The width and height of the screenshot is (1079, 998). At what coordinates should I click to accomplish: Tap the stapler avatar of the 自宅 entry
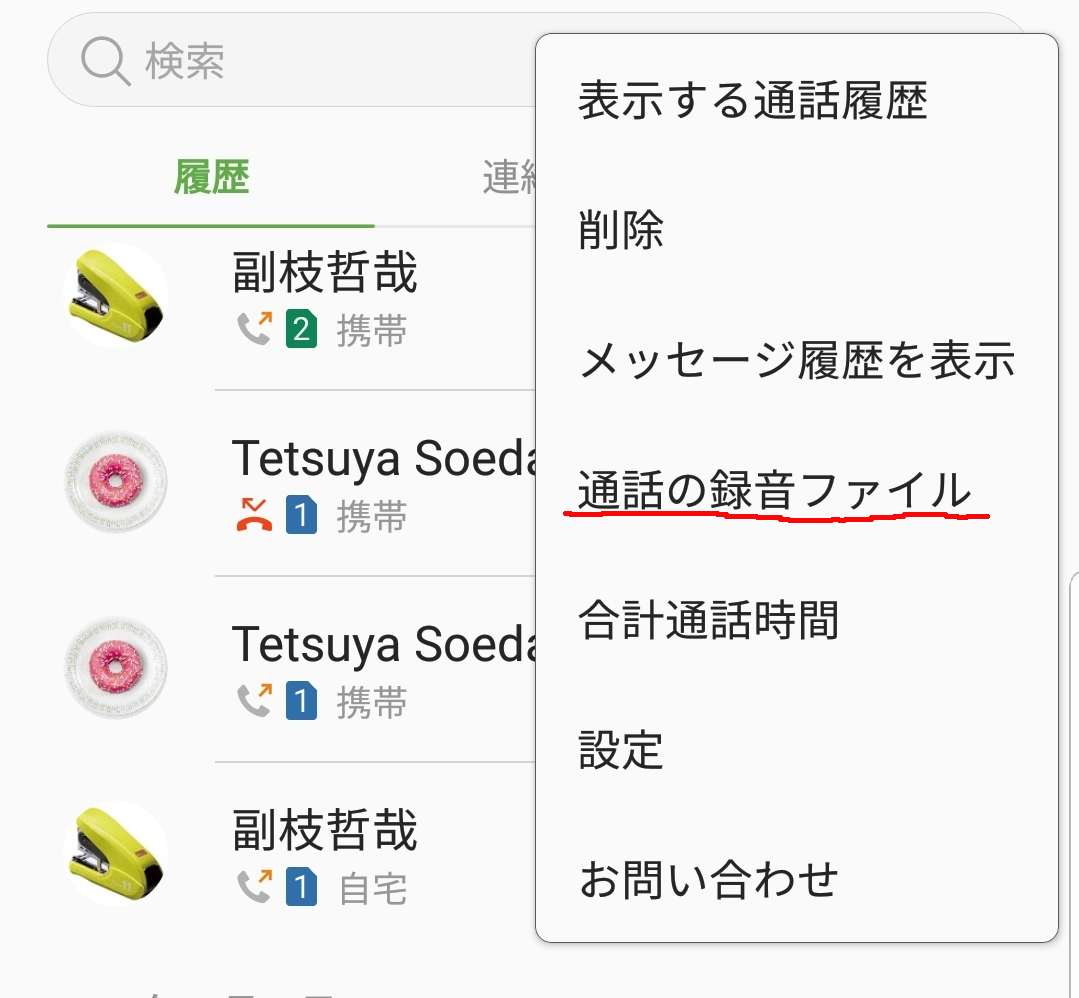click(x=116, y=853)
